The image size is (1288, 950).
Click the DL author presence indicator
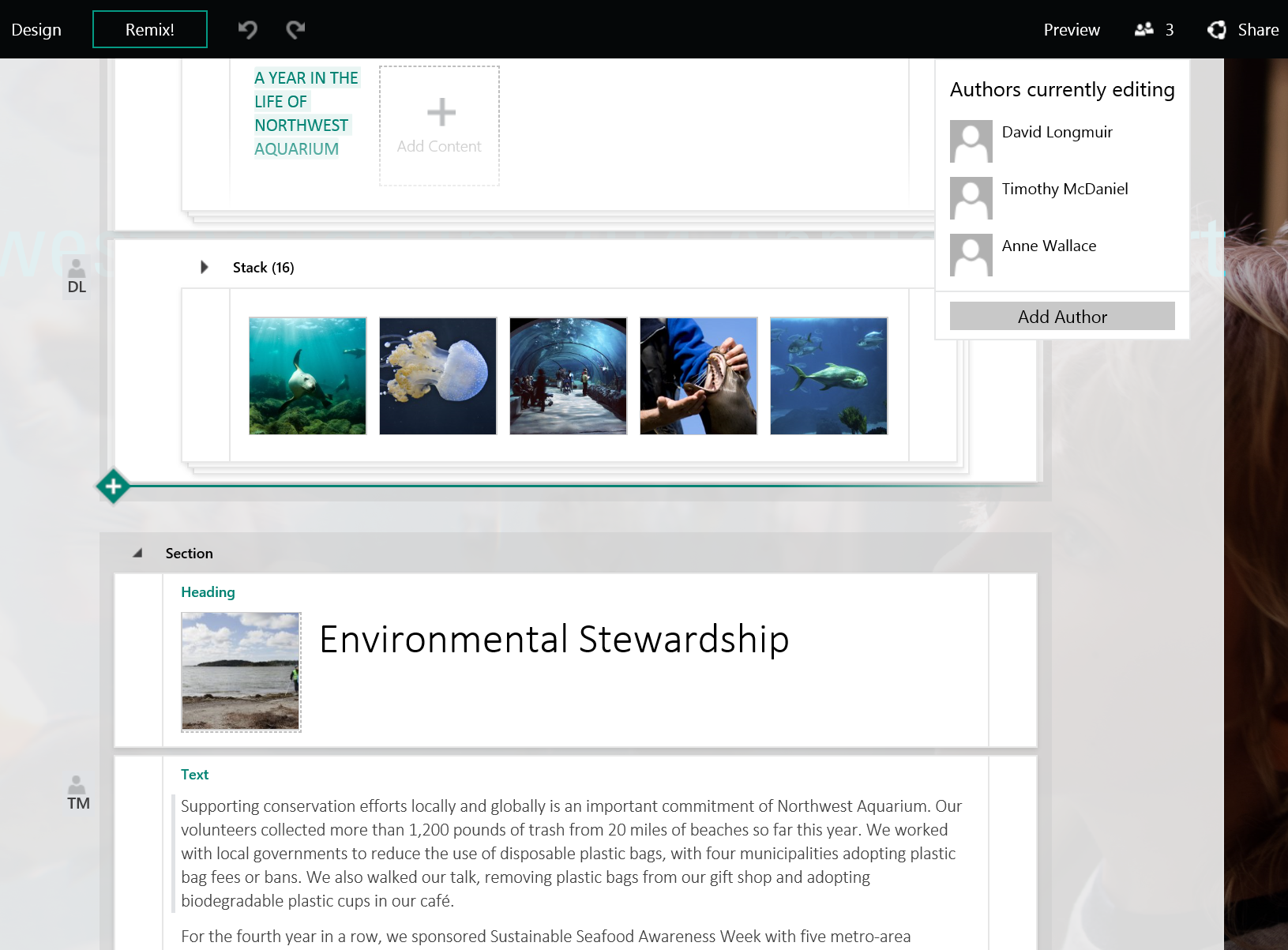76,277
